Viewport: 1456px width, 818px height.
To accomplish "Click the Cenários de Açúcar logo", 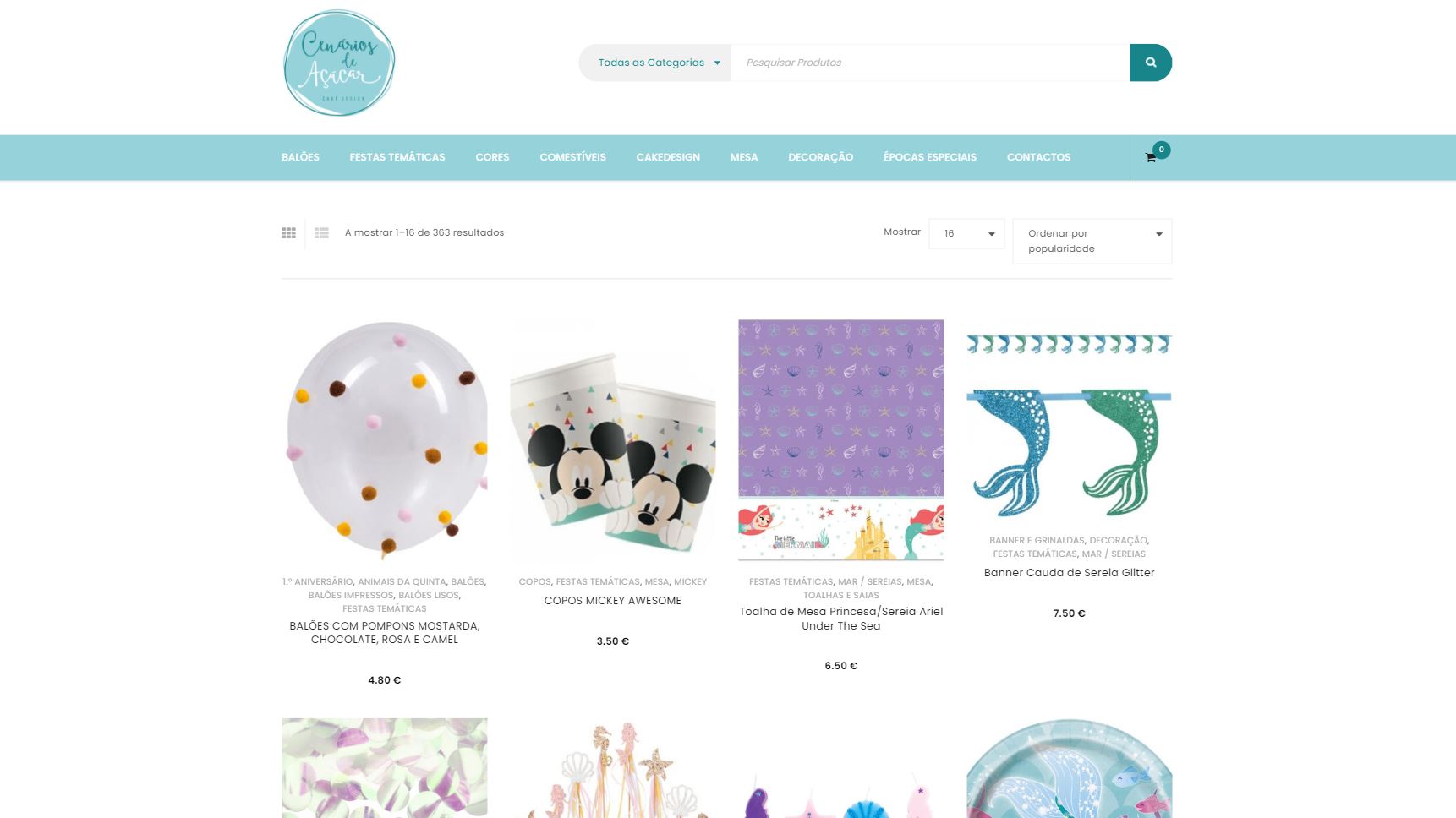I will [x=339, y=63].
